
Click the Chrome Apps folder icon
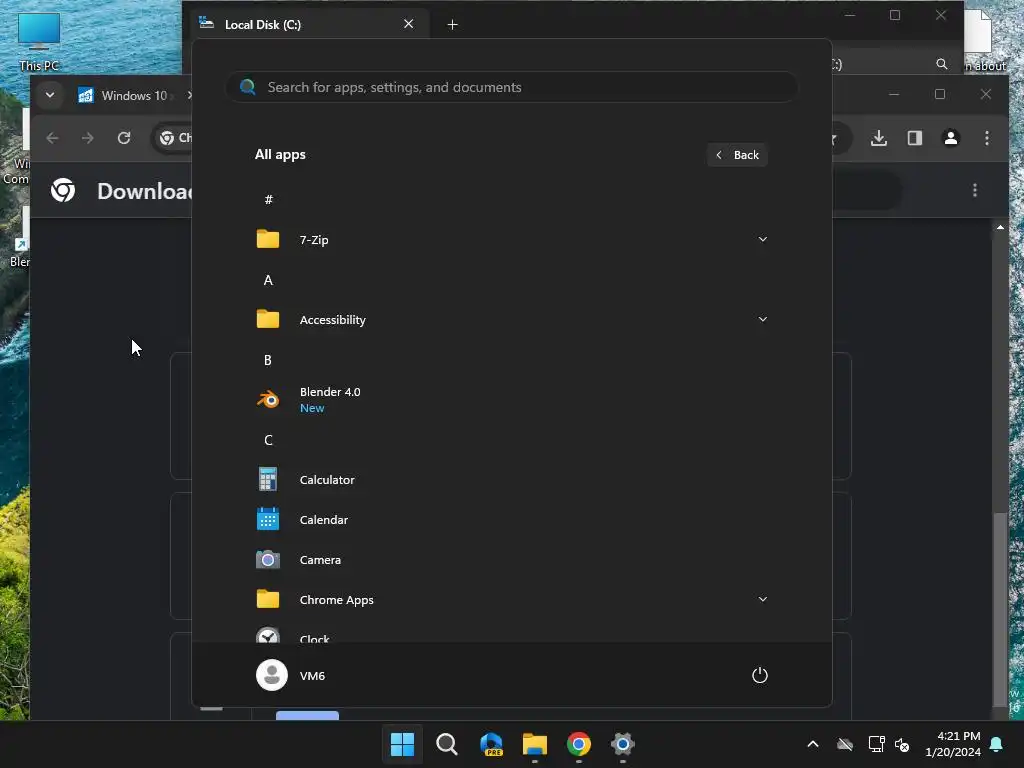268,600
